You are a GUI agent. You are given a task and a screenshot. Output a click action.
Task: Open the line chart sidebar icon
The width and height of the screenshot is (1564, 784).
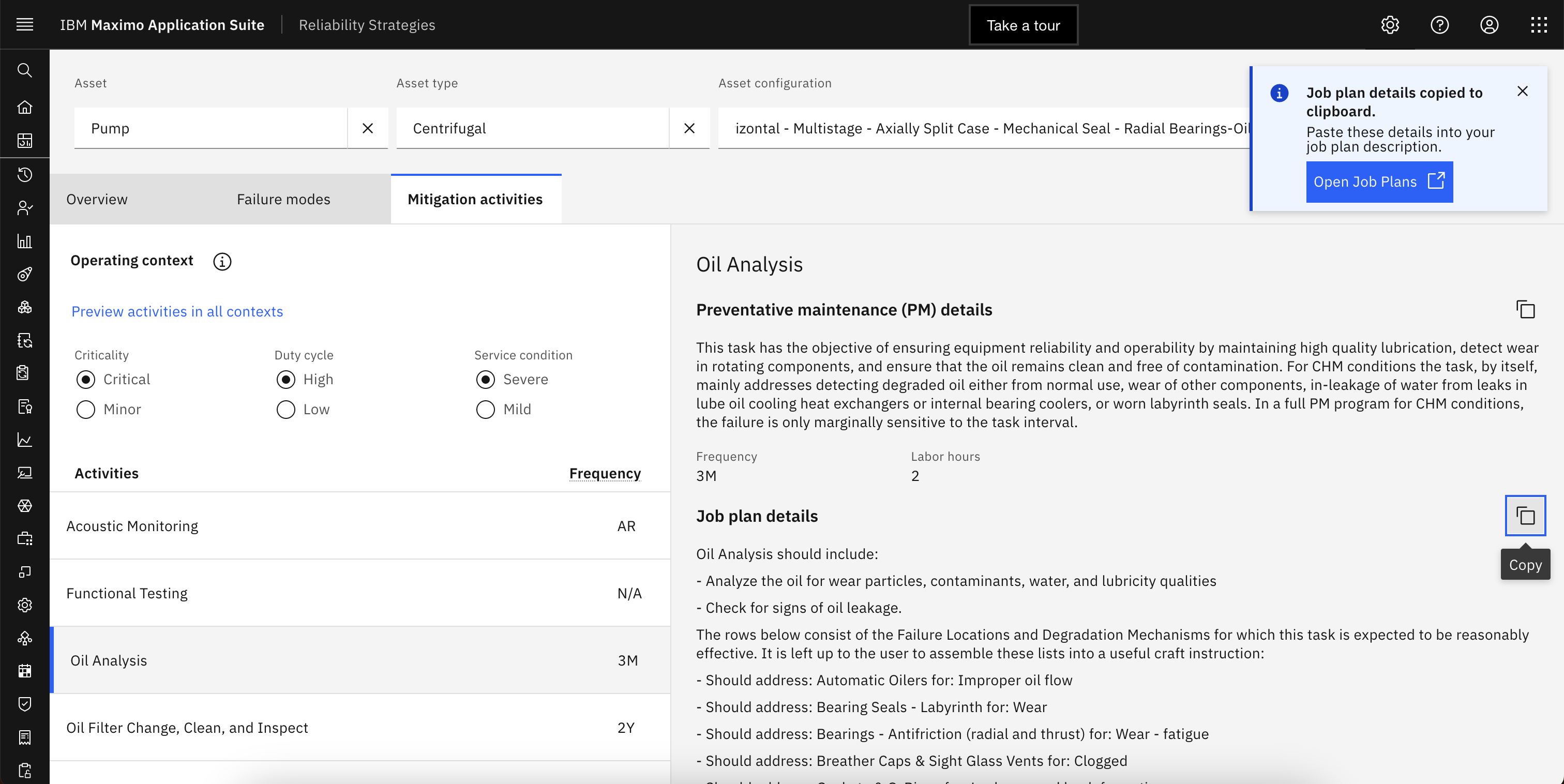[x=24, y=440]
